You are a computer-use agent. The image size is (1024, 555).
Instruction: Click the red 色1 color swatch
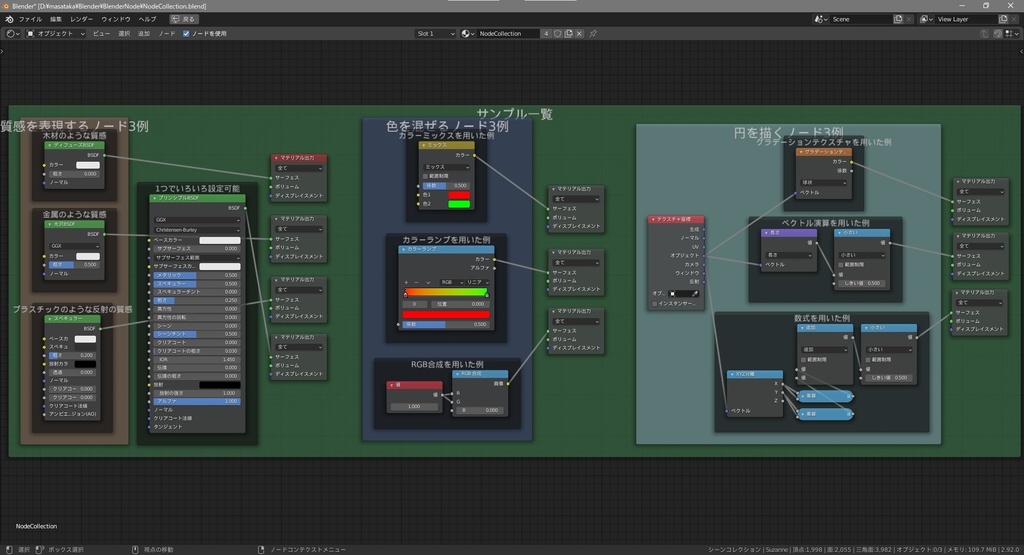pyautogui.click(x=458, y=195)
